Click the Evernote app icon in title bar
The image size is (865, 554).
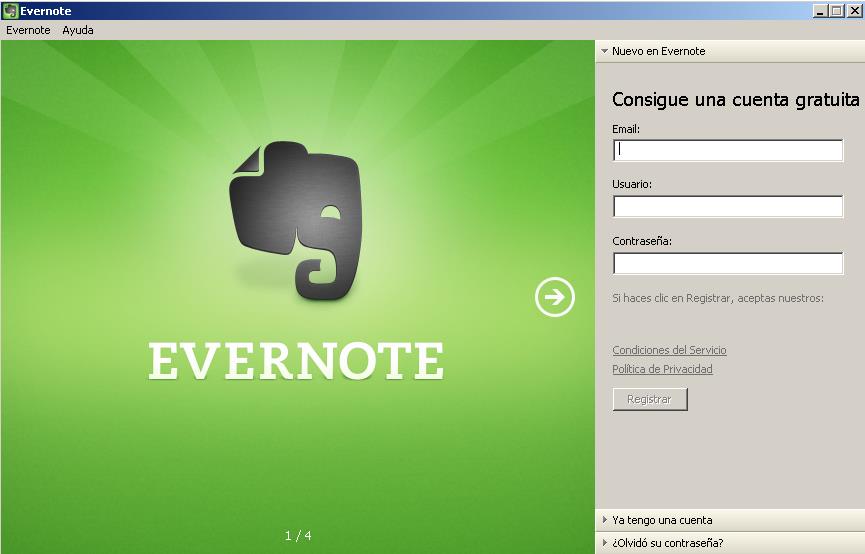10,10
